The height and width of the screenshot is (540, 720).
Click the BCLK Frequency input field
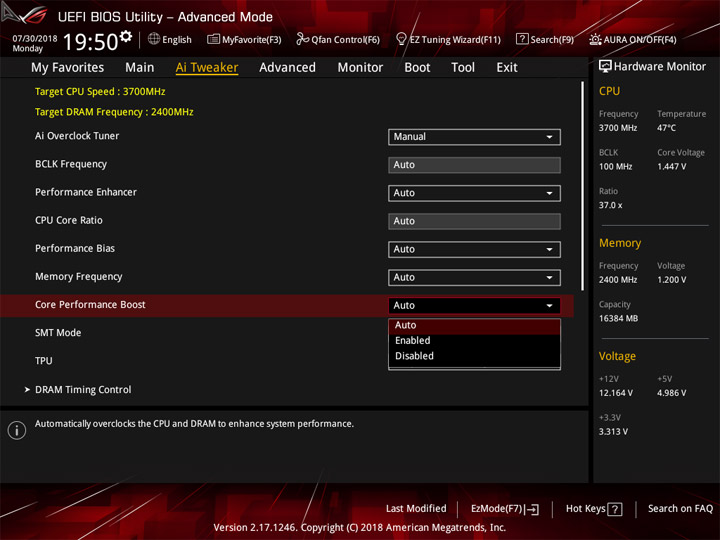click(474, 165)
